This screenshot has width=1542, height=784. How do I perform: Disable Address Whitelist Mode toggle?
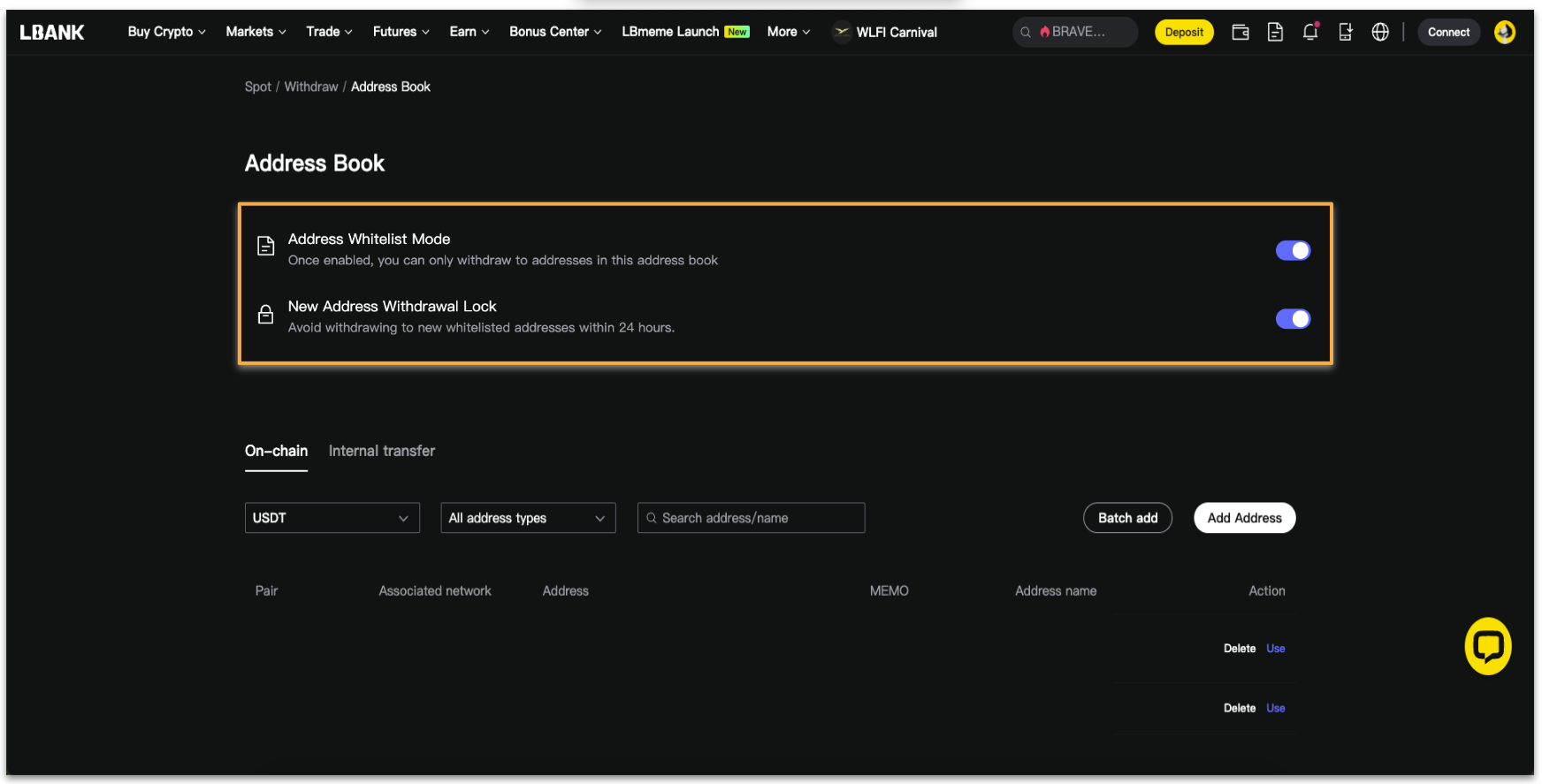point(1293,251)
